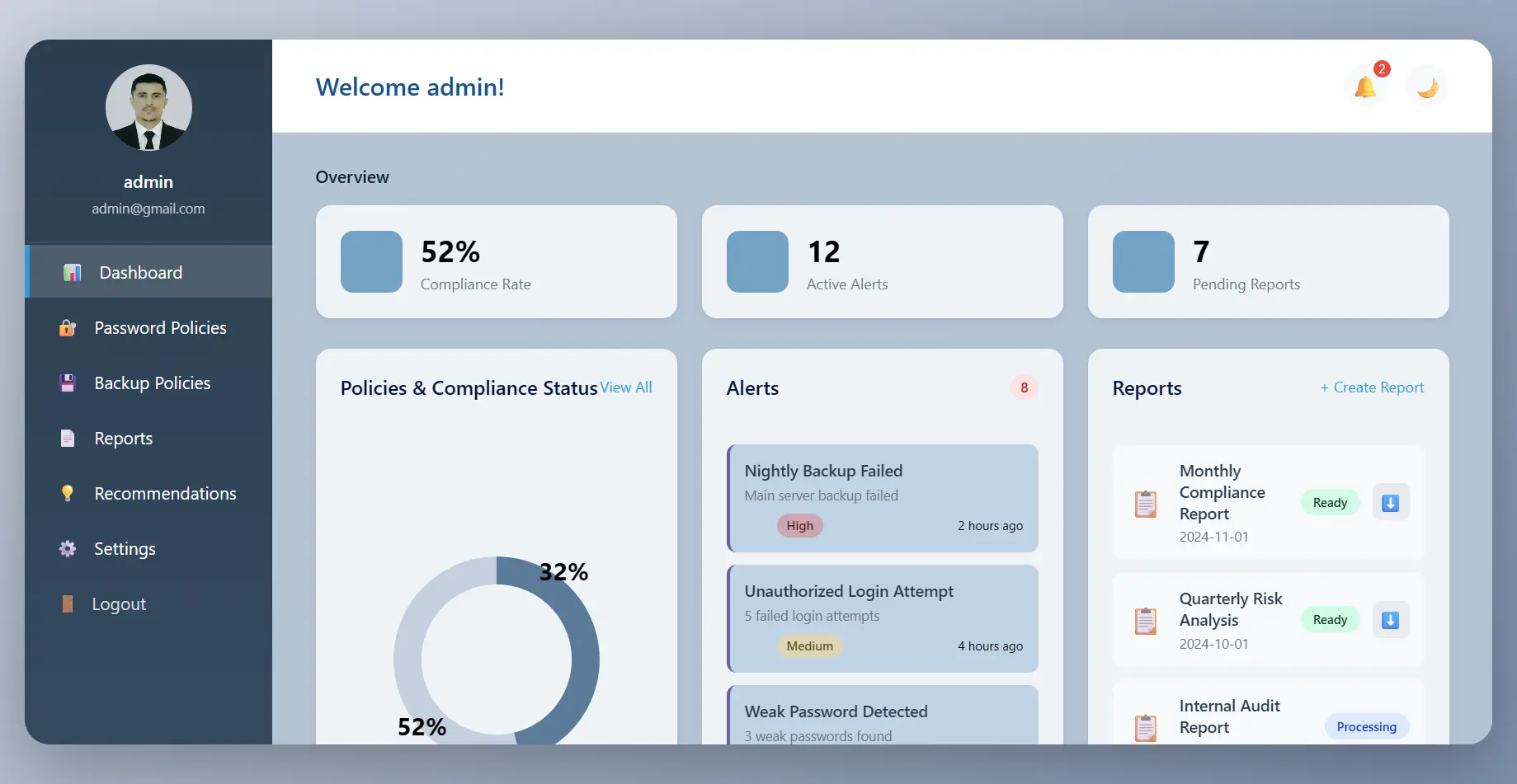
Task: Log out using the sidebar Logout item
Action: tap(119, 604)
